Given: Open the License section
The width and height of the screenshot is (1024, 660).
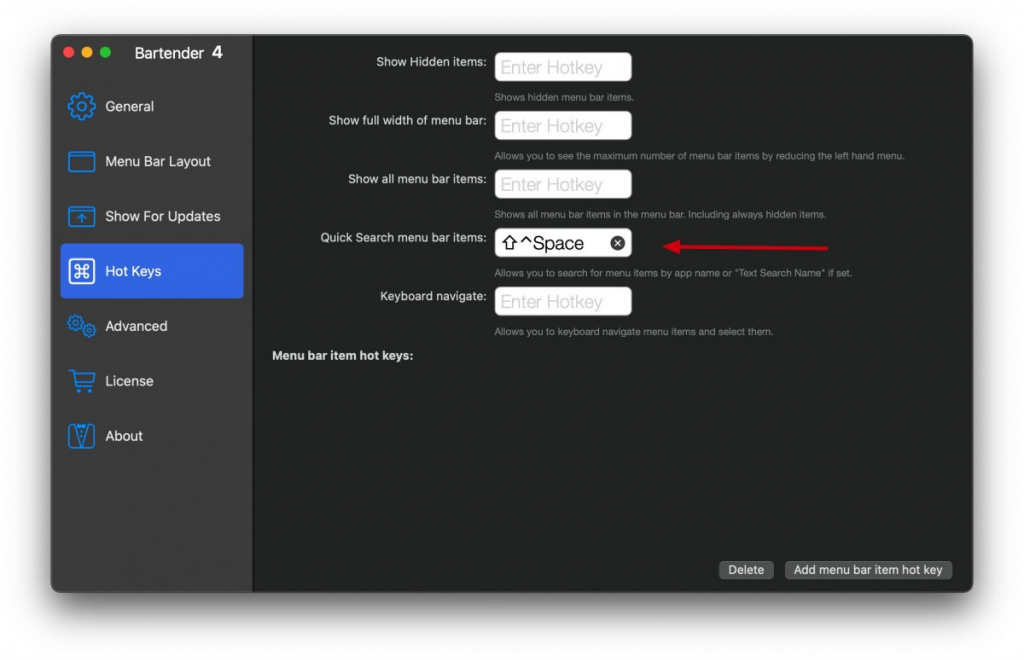Looking at the screenshot, I should coord(152,381).
